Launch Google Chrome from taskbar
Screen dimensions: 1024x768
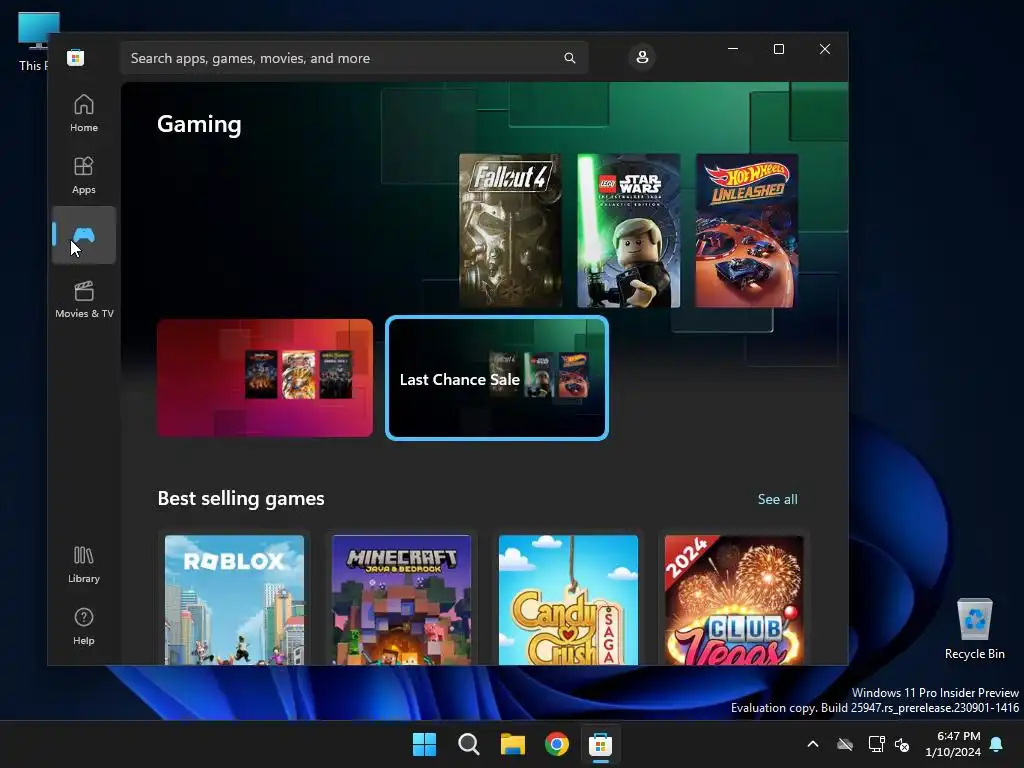click(x=556, y=744)
